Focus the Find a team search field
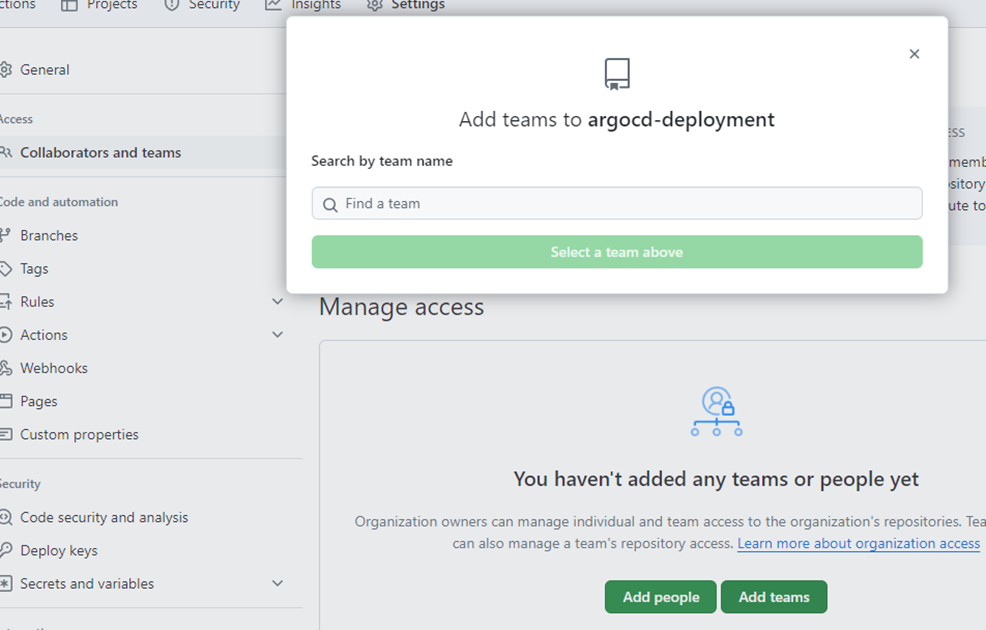Image resolution: width=986 pixels, height=630 pixels. coord(628,204)
